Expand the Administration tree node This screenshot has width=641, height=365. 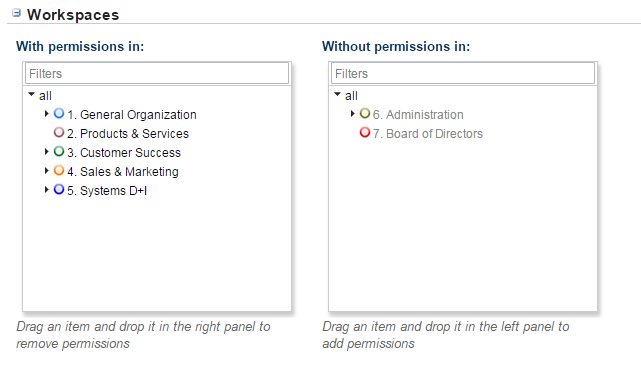[x=352, y=114]
